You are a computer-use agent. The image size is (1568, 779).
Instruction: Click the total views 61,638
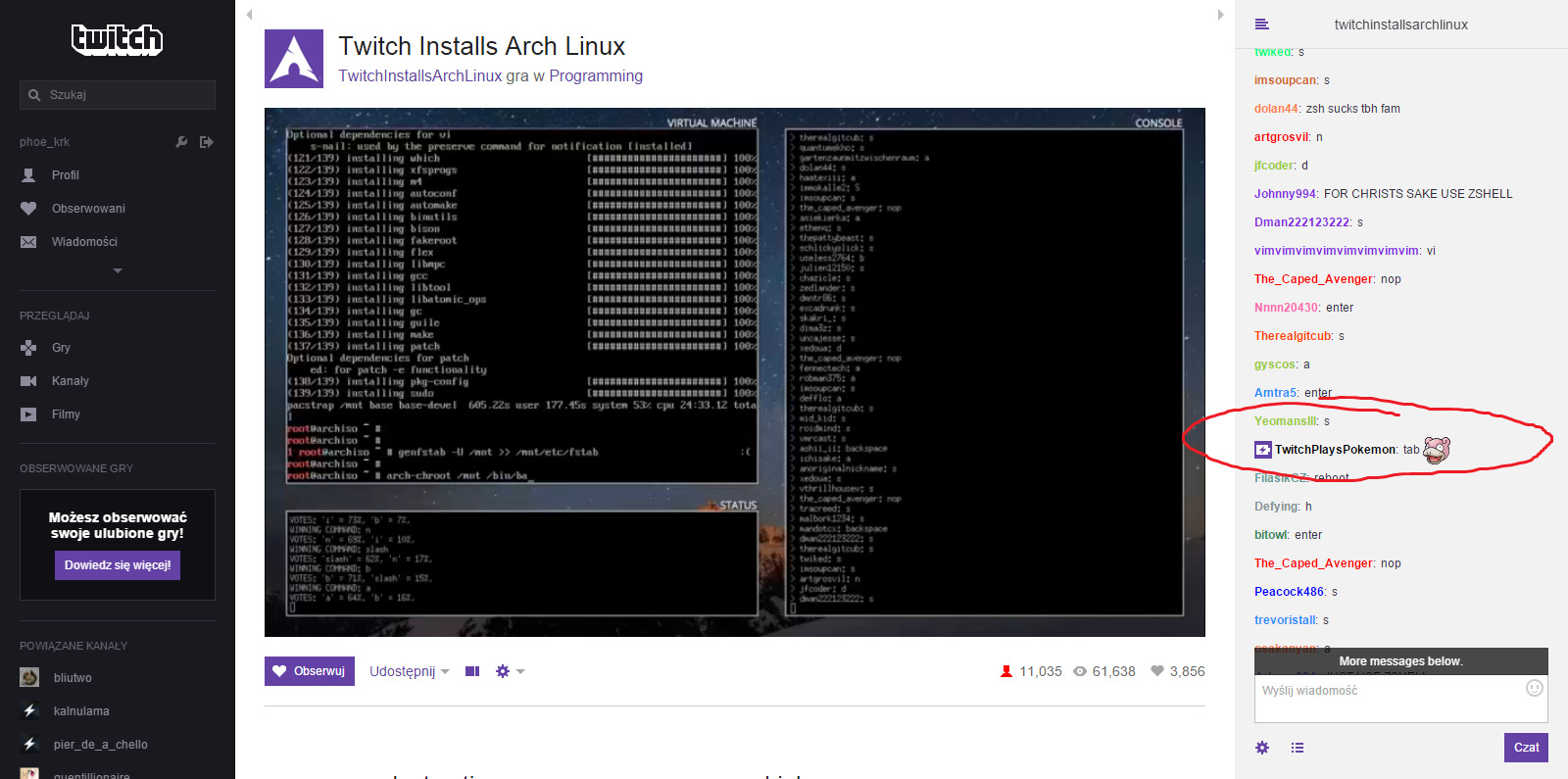(x=1104, y=671)
